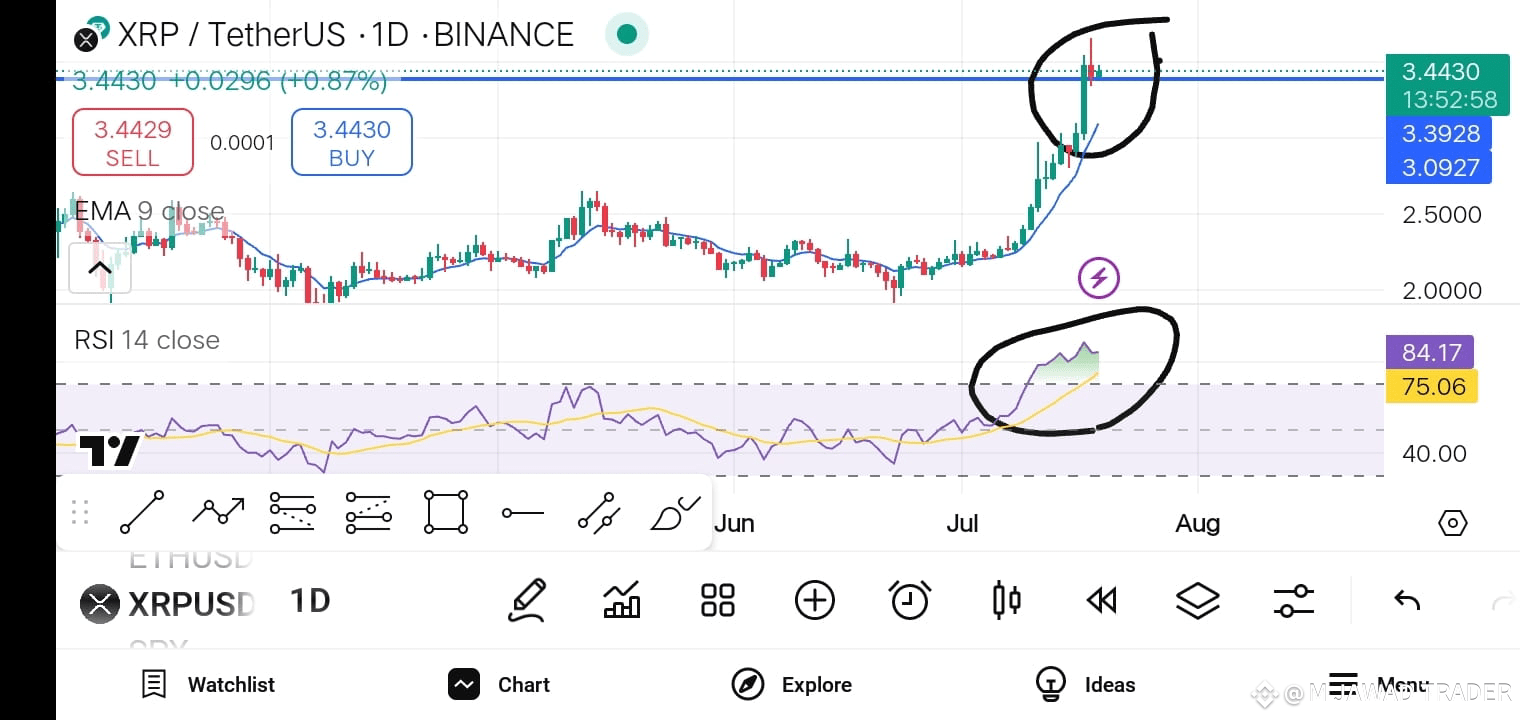Click the 3.0927 EMA value label
This screenshot has width=1520, height=720.
[x=1439, y=167]
